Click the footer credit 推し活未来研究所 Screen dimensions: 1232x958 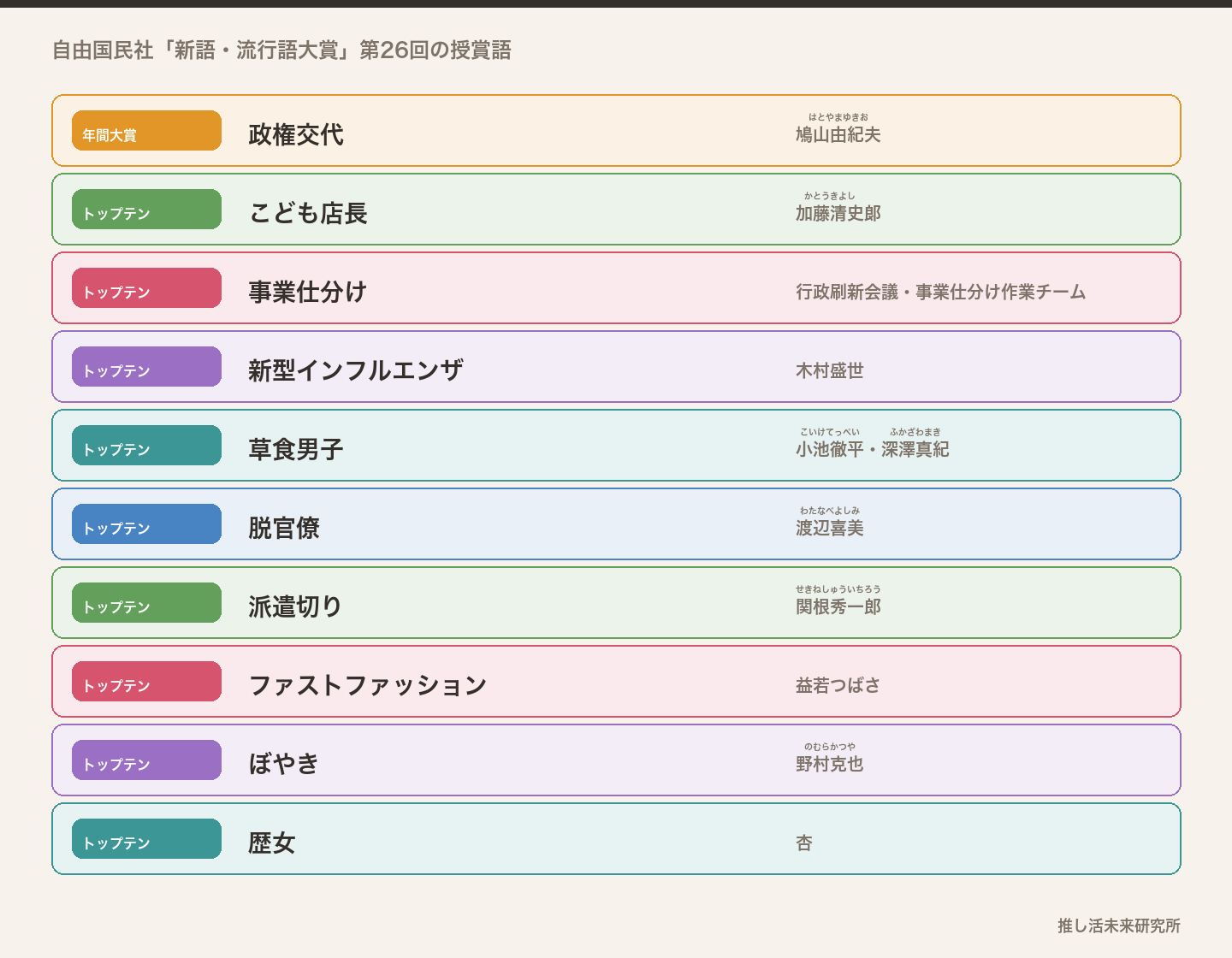click(x=1119, y=925)
